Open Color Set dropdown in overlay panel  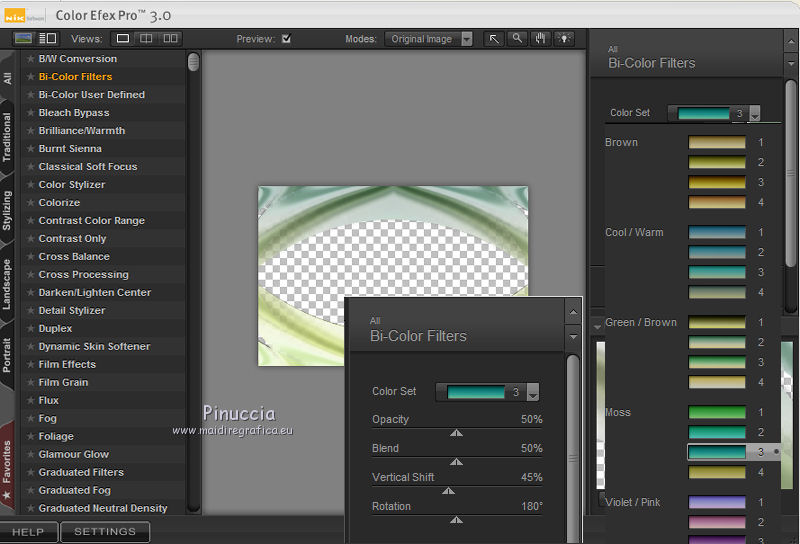[533, 392]
